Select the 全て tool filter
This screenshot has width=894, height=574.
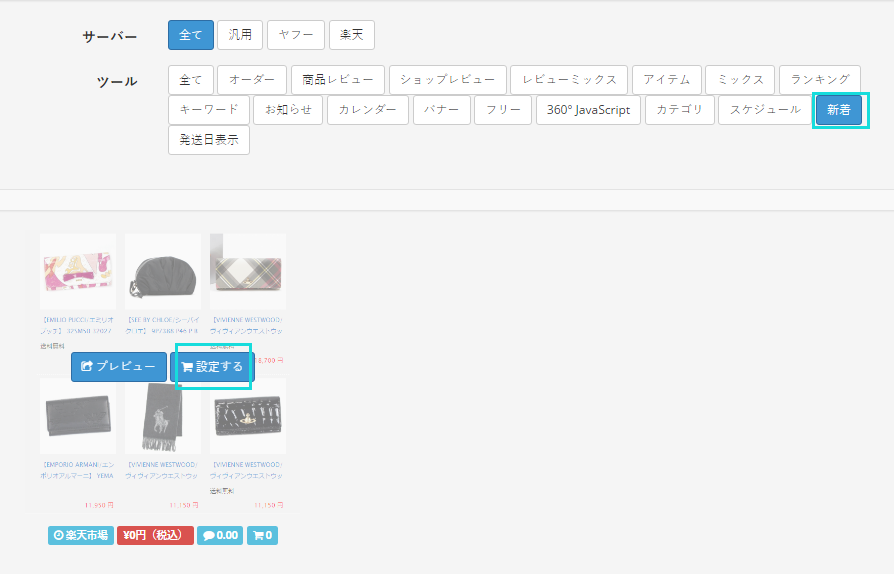(x=190, y=80)
